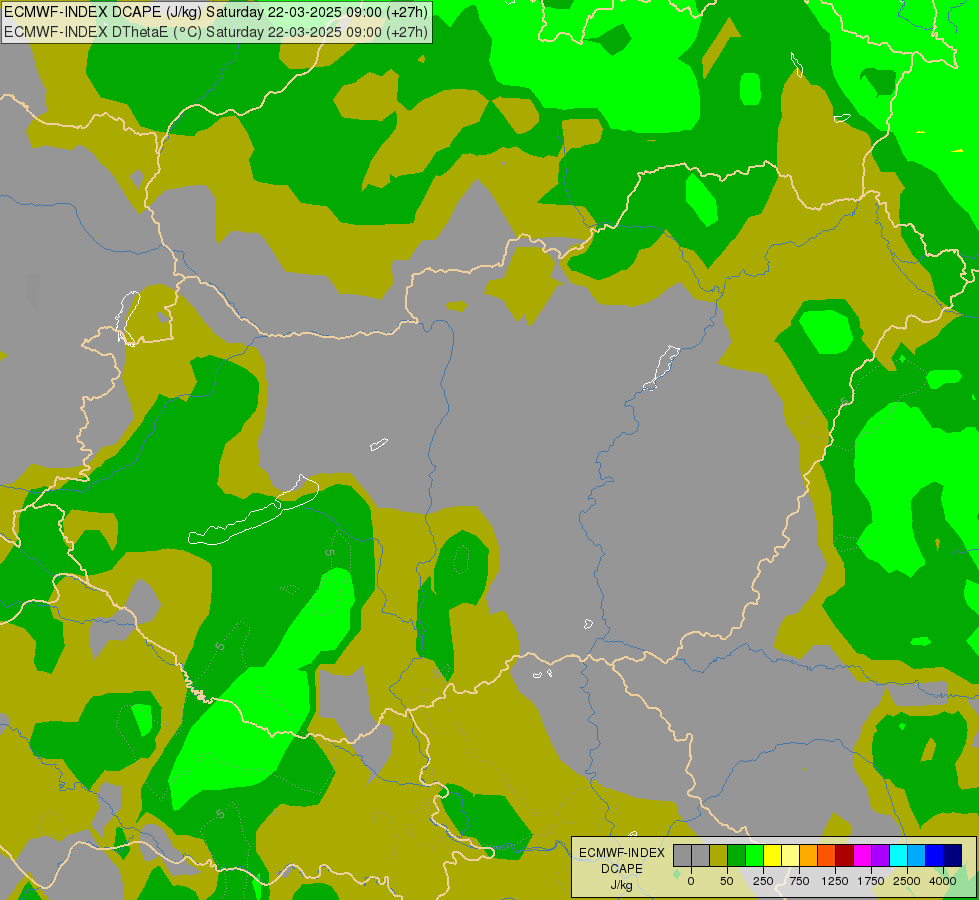Select the pale yellow legend swatch
Viewport: 979px width, 900px height.
[790, 855]
